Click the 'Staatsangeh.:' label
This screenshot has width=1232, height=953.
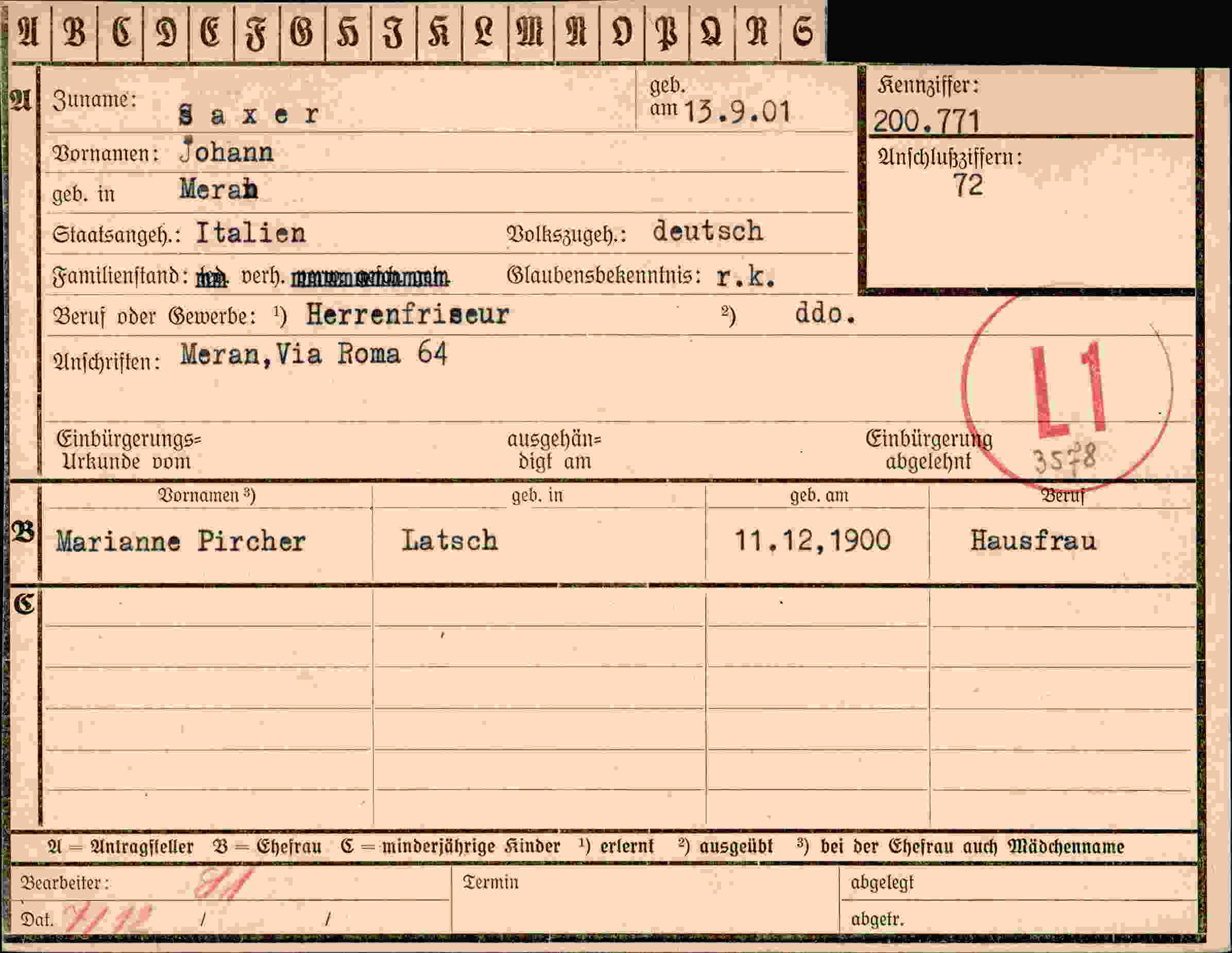116,235
